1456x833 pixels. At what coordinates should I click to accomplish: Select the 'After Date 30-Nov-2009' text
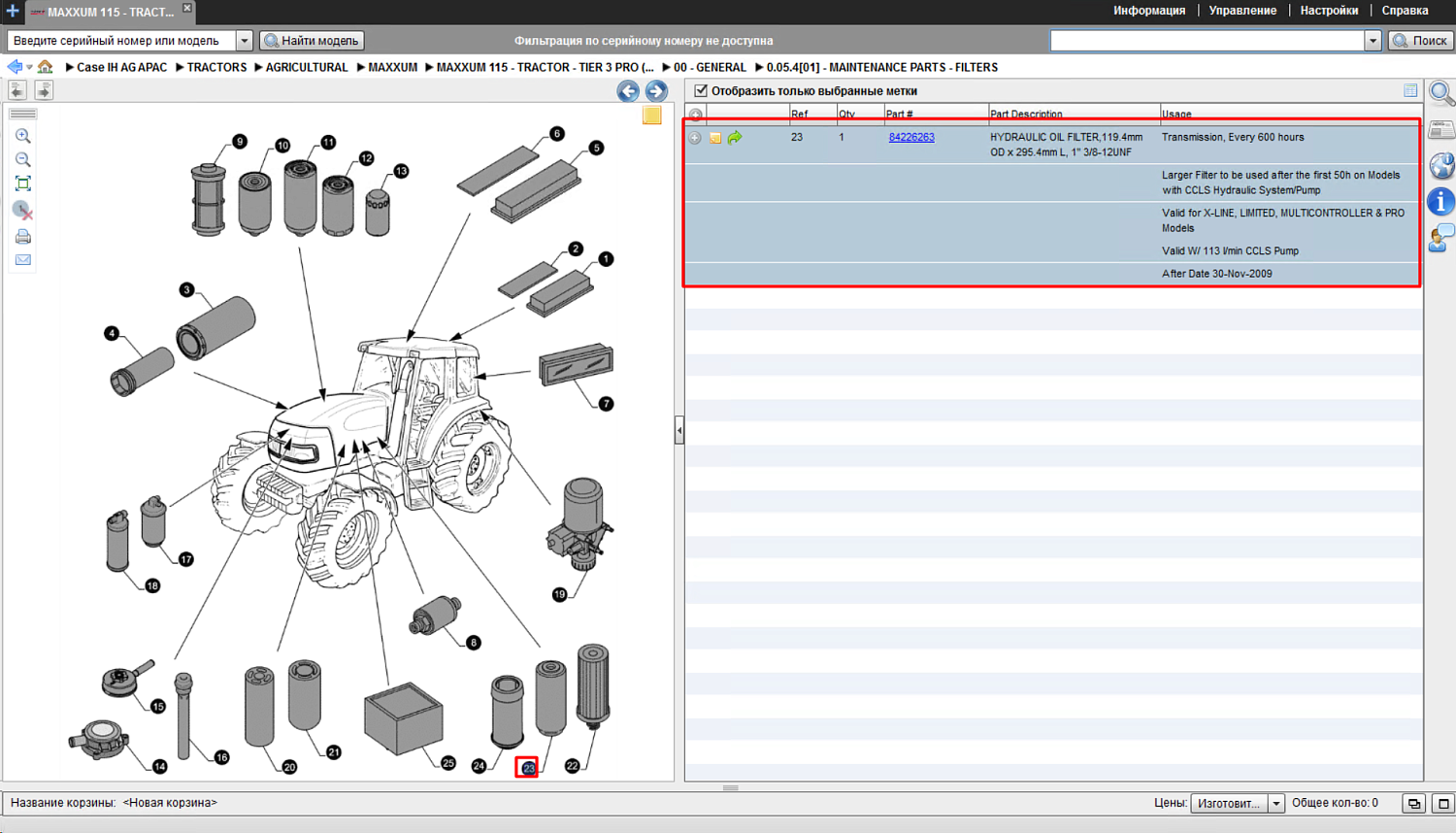(1216, 274)
